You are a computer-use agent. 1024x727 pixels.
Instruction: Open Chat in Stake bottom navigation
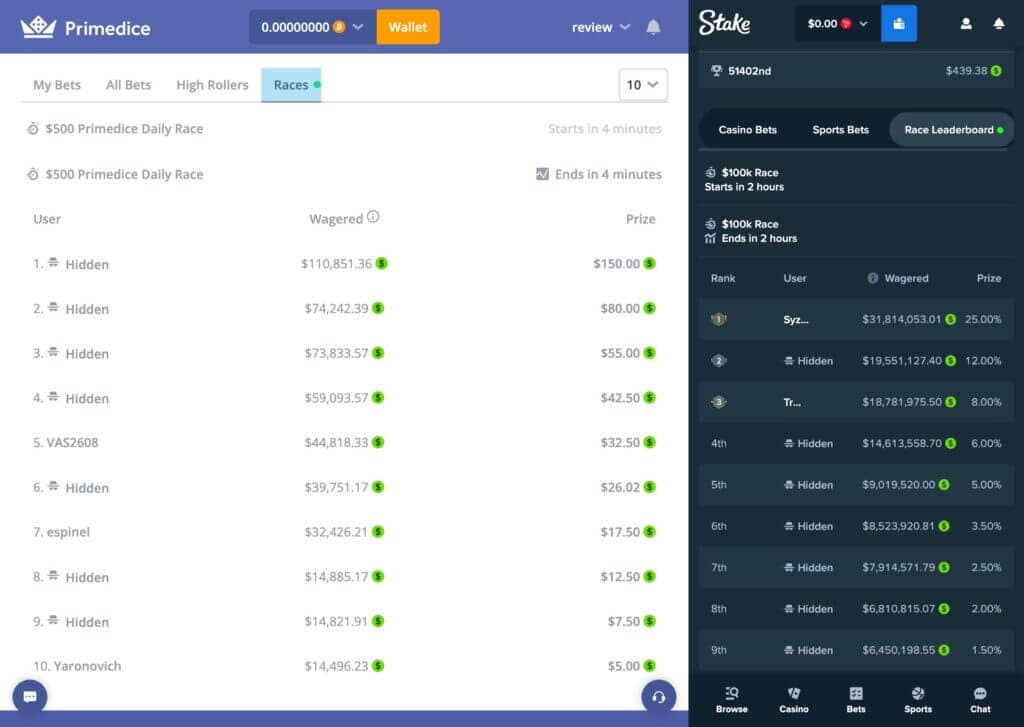click(x=980, y=700)
